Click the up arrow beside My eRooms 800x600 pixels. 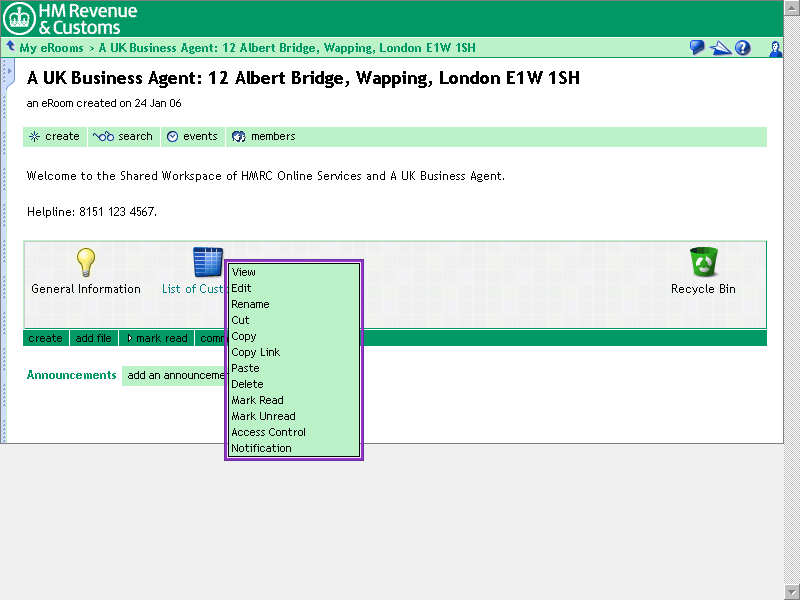[x=10, y=47]
